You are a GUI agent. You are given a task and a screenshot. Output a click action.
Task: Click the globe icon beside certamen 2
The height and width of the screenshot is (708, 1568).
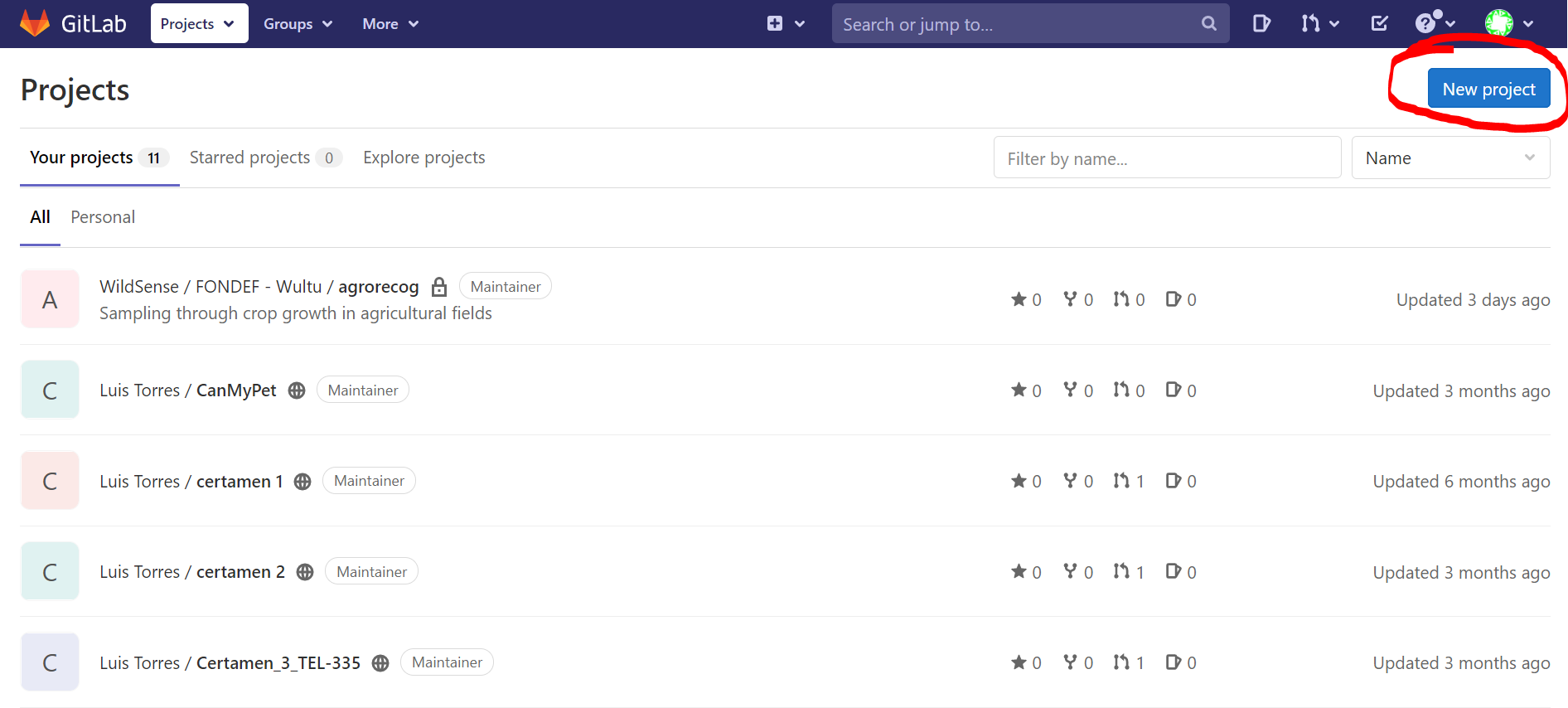tap(305, 572)
